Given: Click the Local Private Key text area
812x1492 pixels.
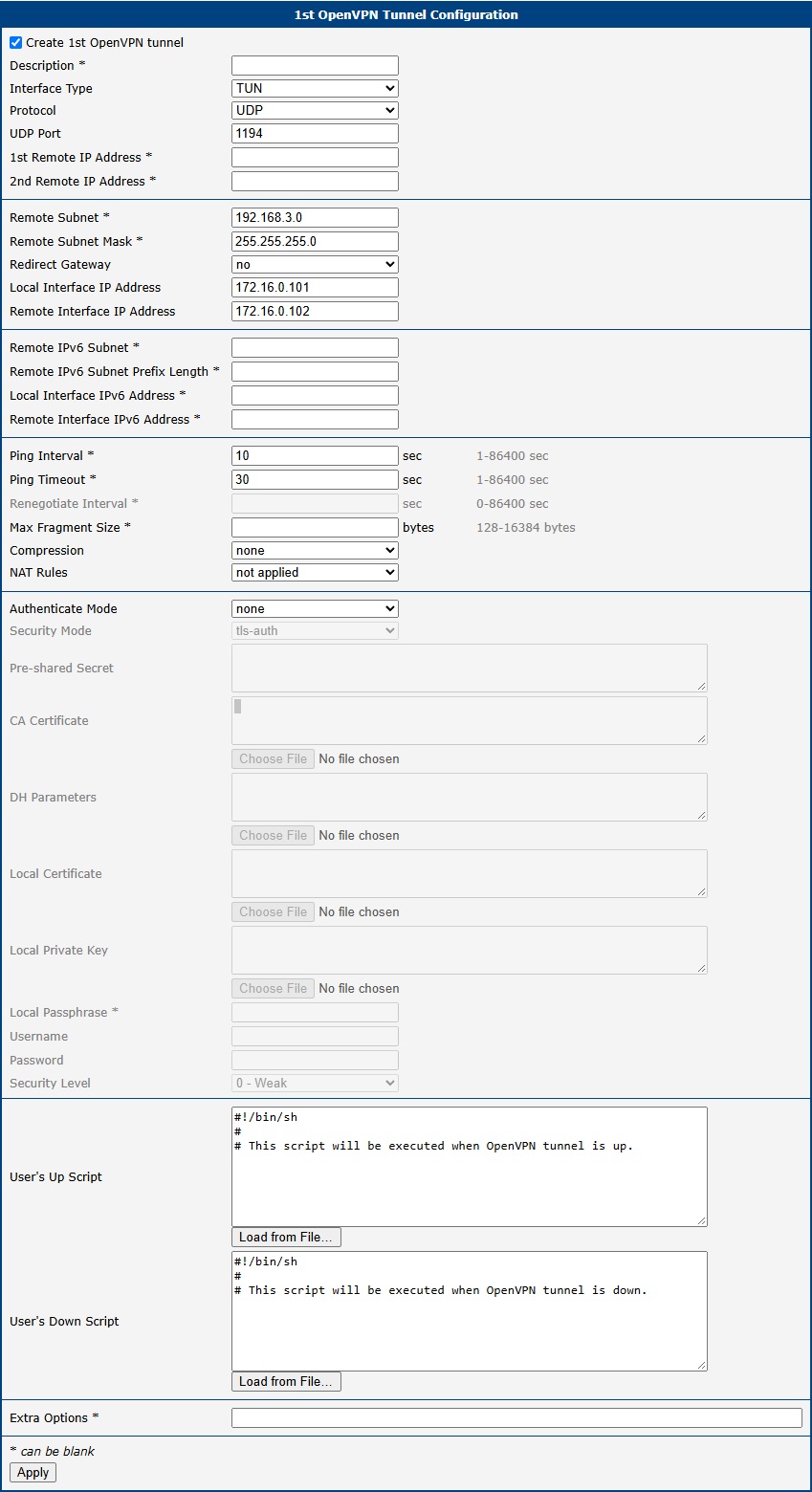Looking at the screenshot, I should pos(470,950).
